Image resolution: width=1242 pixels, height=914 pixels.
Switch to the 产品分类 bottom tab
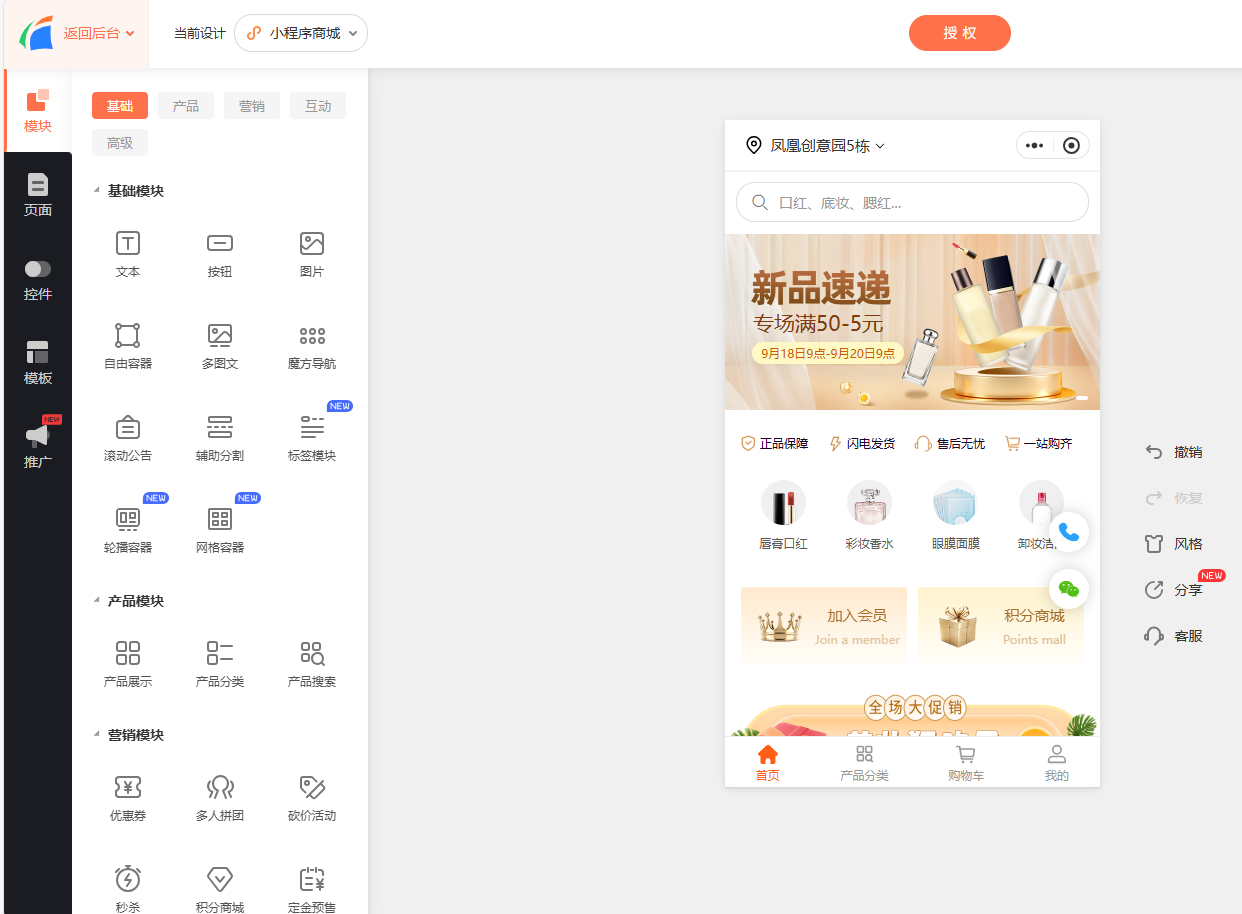[864, 763]
